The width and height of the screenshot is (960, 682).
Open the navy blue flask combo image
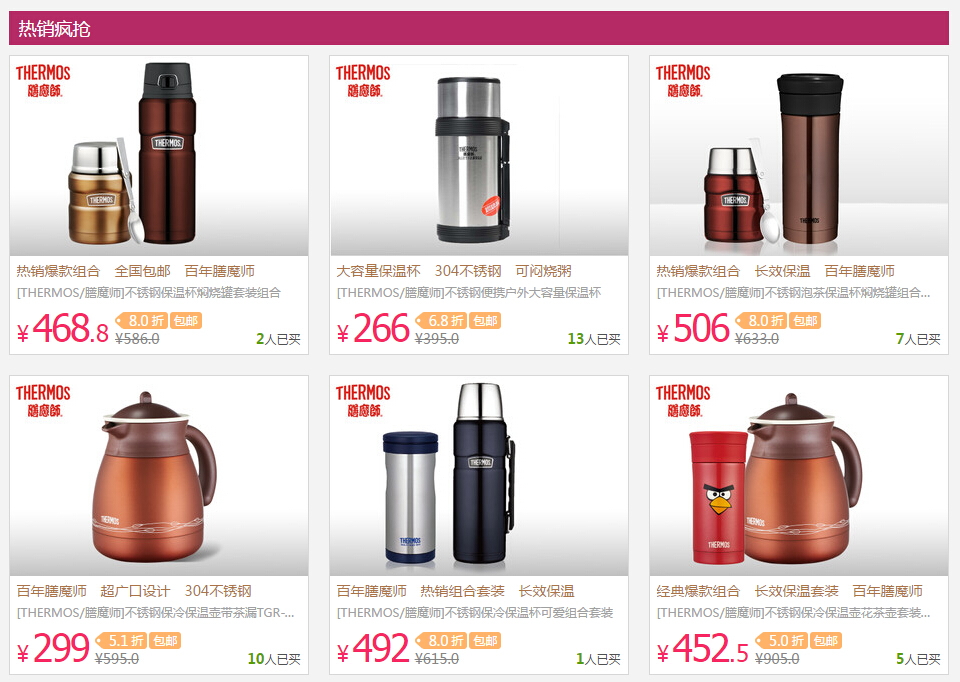[479, 476]
